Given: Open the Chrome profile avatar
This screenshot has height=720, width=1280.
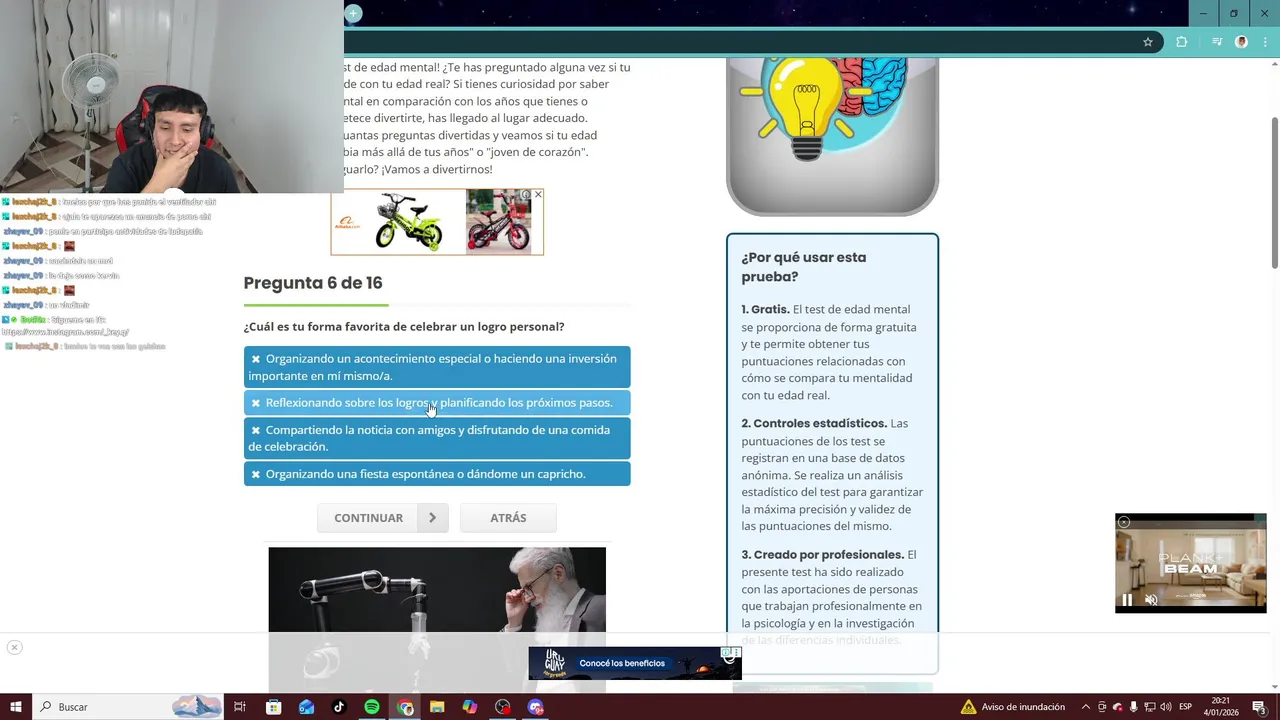Looking at the screenshot, I should [x=1242, y=42].
